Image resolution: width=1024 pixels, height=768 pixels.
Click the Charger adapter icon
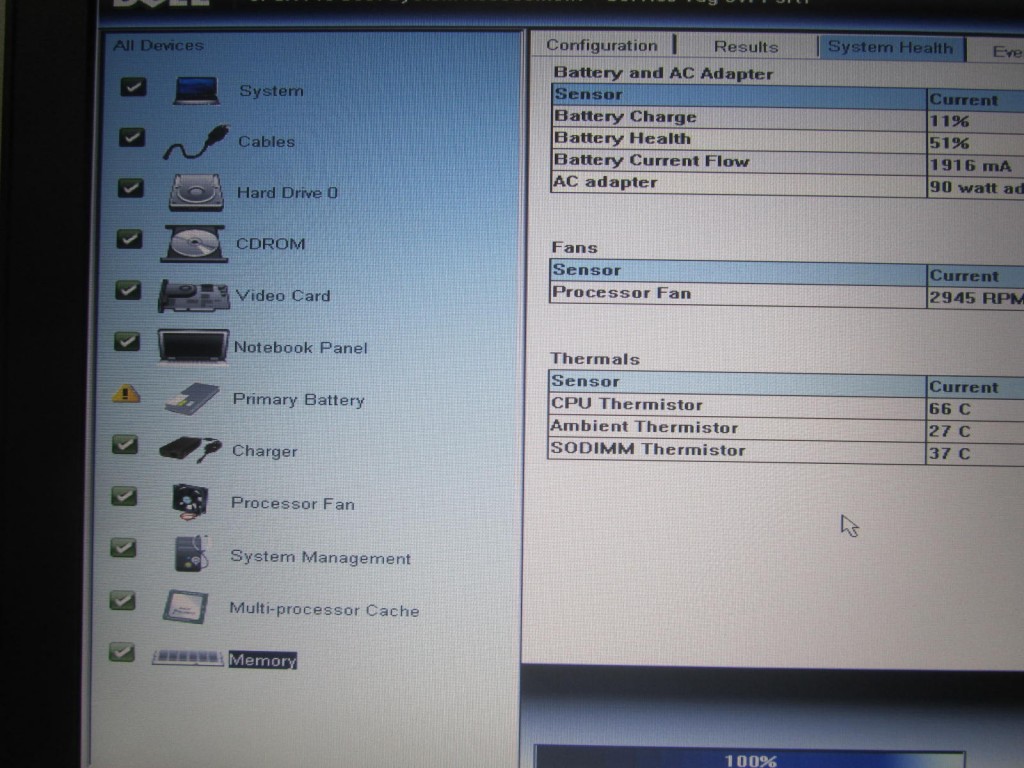[190, 450]
